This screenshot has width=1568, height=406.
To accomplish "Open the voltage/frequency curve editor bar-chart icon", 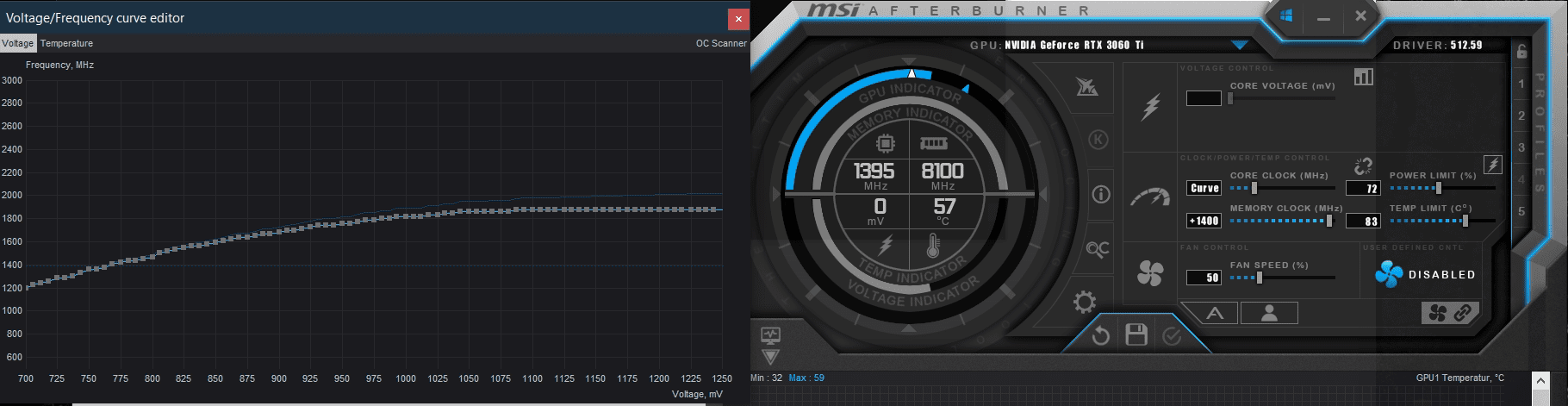I will pos(1364,77).
